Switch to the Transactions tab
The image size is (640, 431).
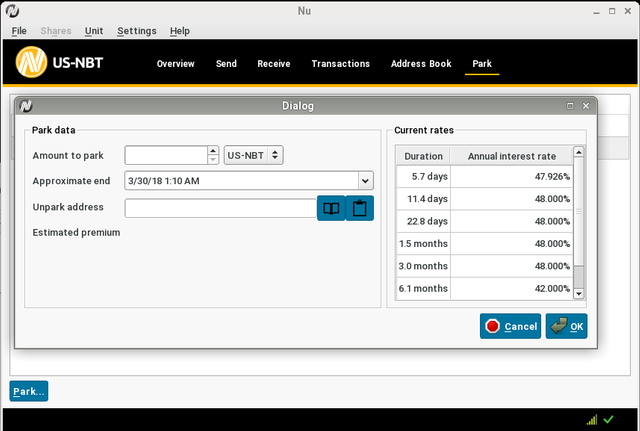[341, 64]
